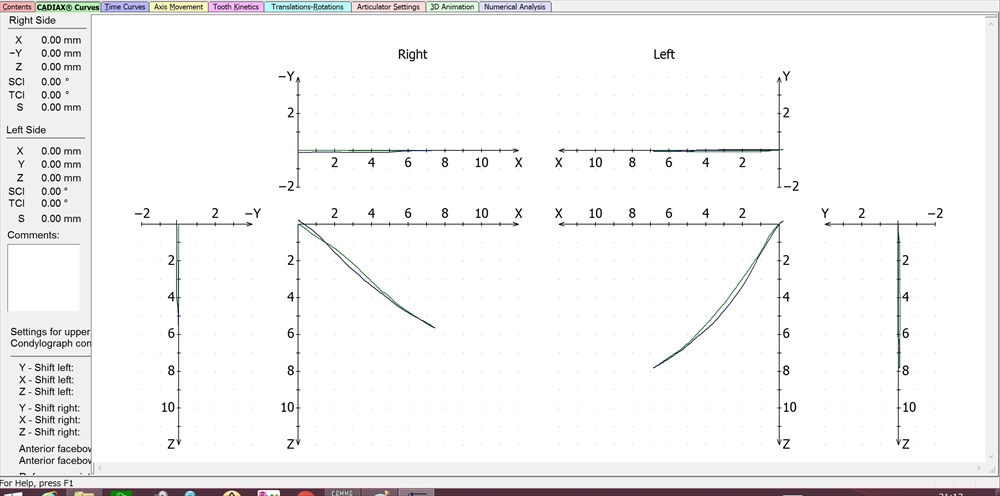Select the Right Side SCI value
This screenshot has height=496, width=1000.
click(54, 82)
